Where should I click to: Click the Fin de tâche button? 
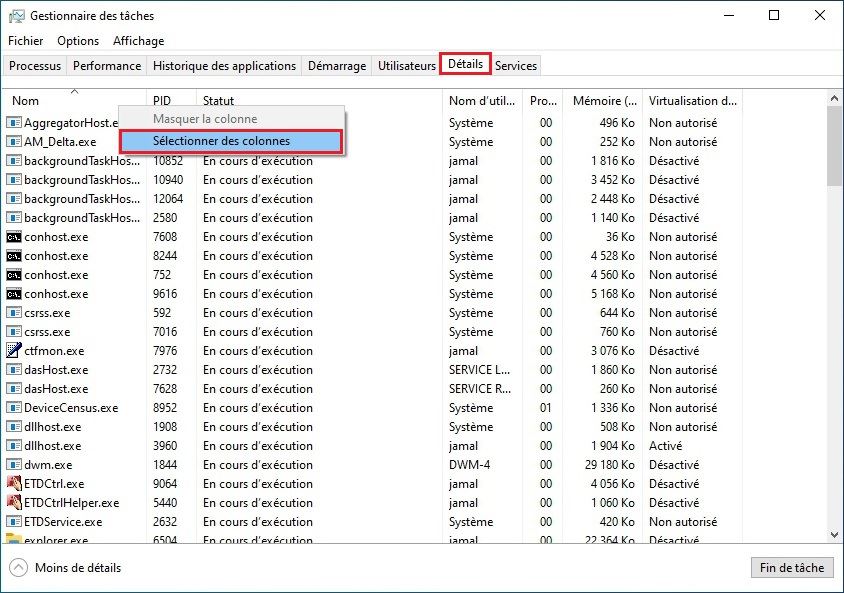792,567
